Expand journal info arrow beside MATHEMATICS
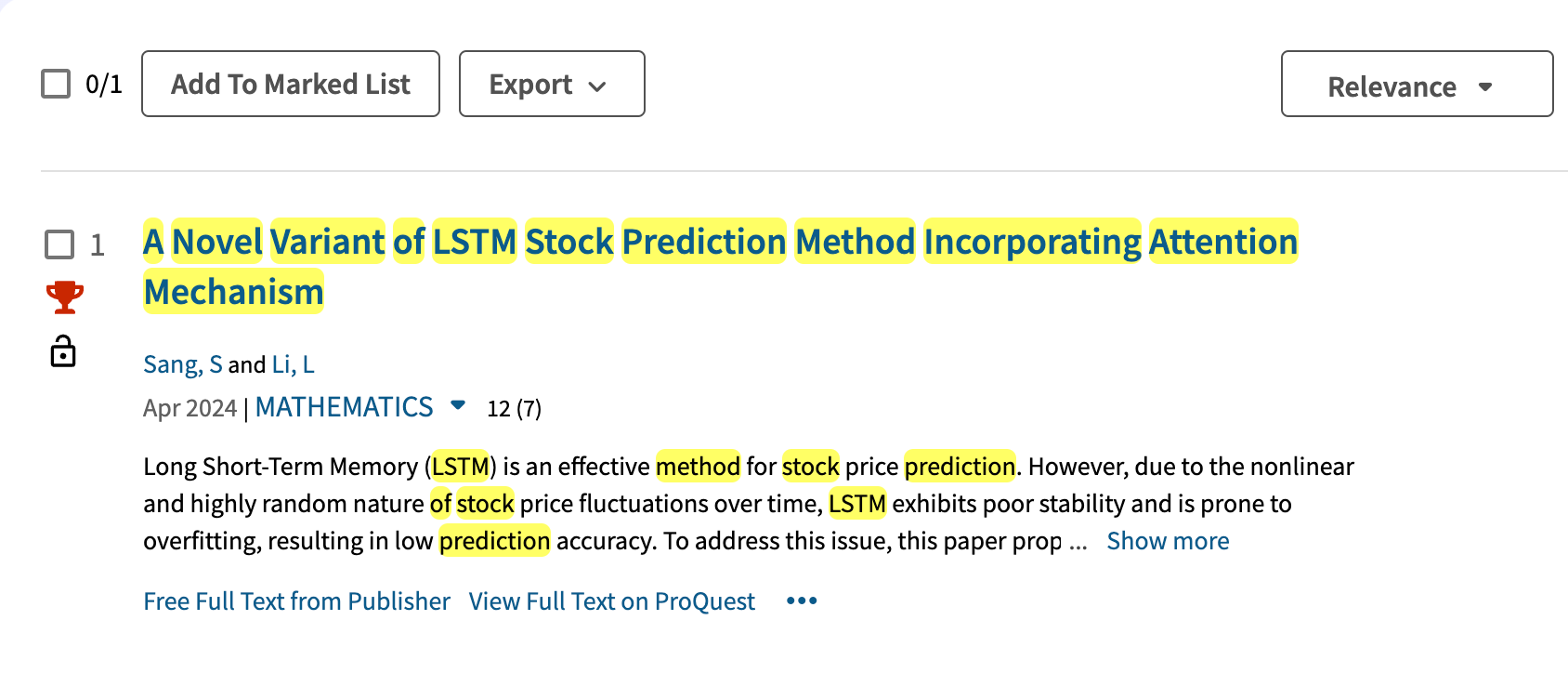 tap(458, 405)
